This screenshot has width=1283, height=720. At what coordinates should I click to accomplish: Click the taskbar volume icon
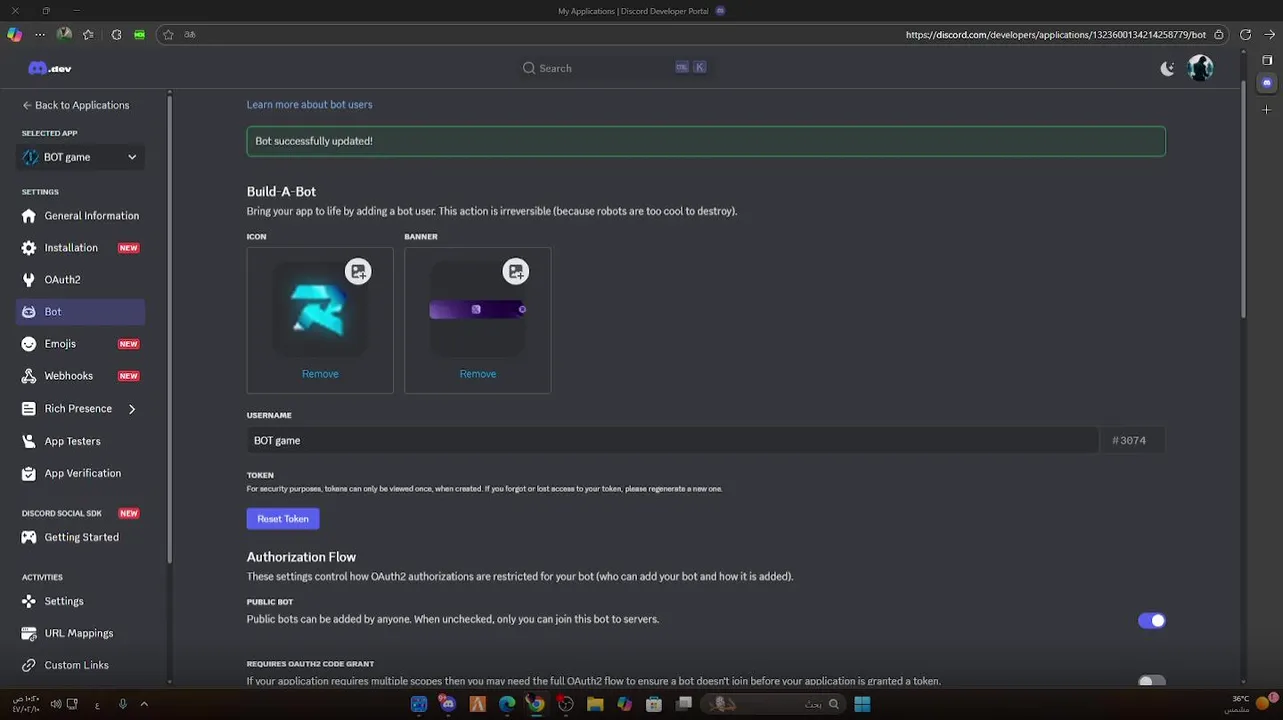56,704
